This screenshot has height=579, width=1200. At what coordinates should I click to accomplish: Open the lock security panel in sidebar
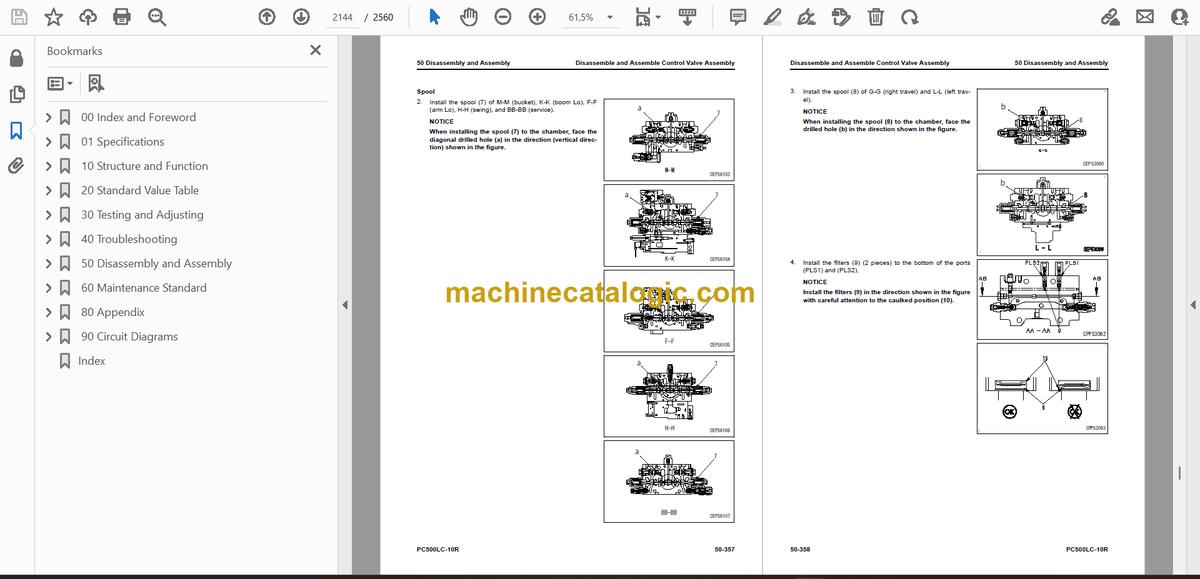pyautogui.click(x=16, y=58)
